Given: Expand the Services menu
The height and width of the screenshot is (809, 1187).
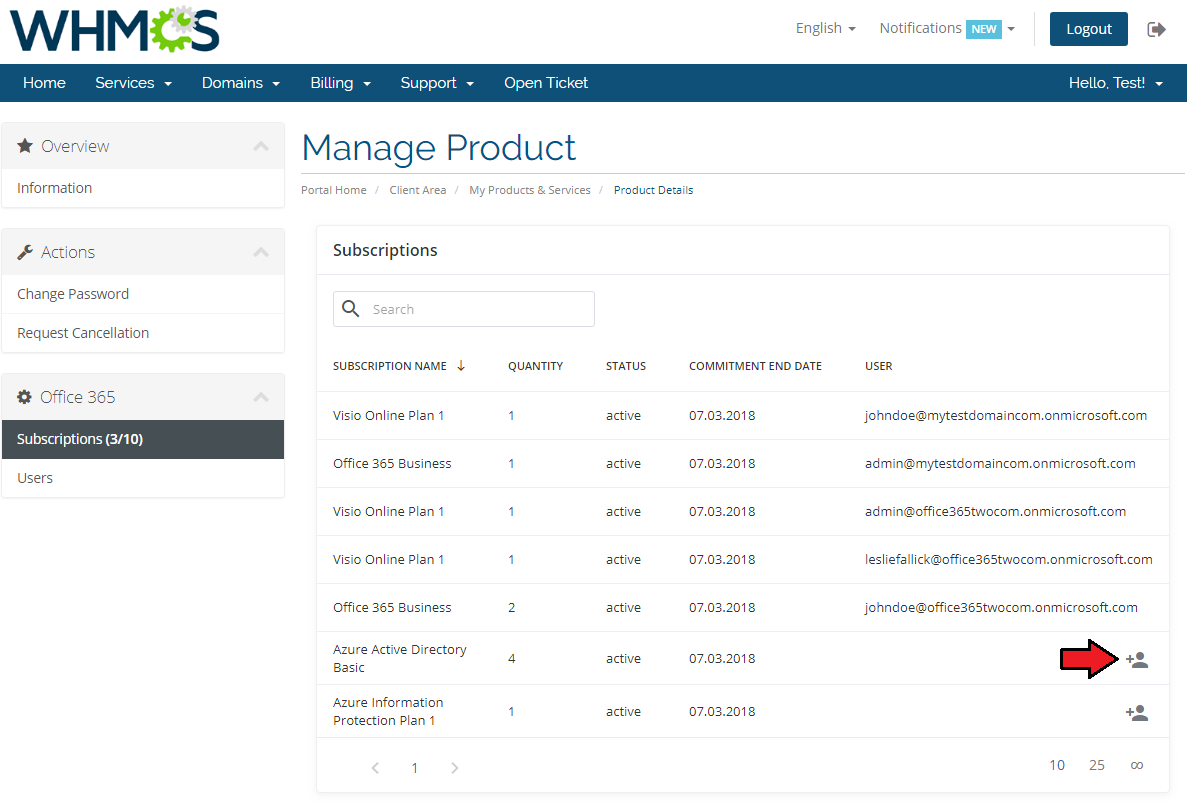Looking at the screenshot, I should 133,82.
